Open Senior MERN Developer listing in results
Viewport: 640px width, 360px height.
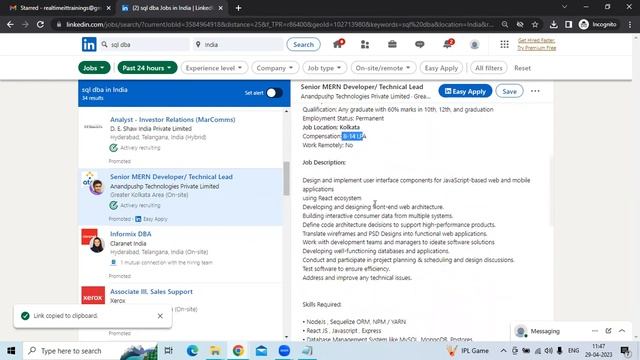tap(171, 177)
